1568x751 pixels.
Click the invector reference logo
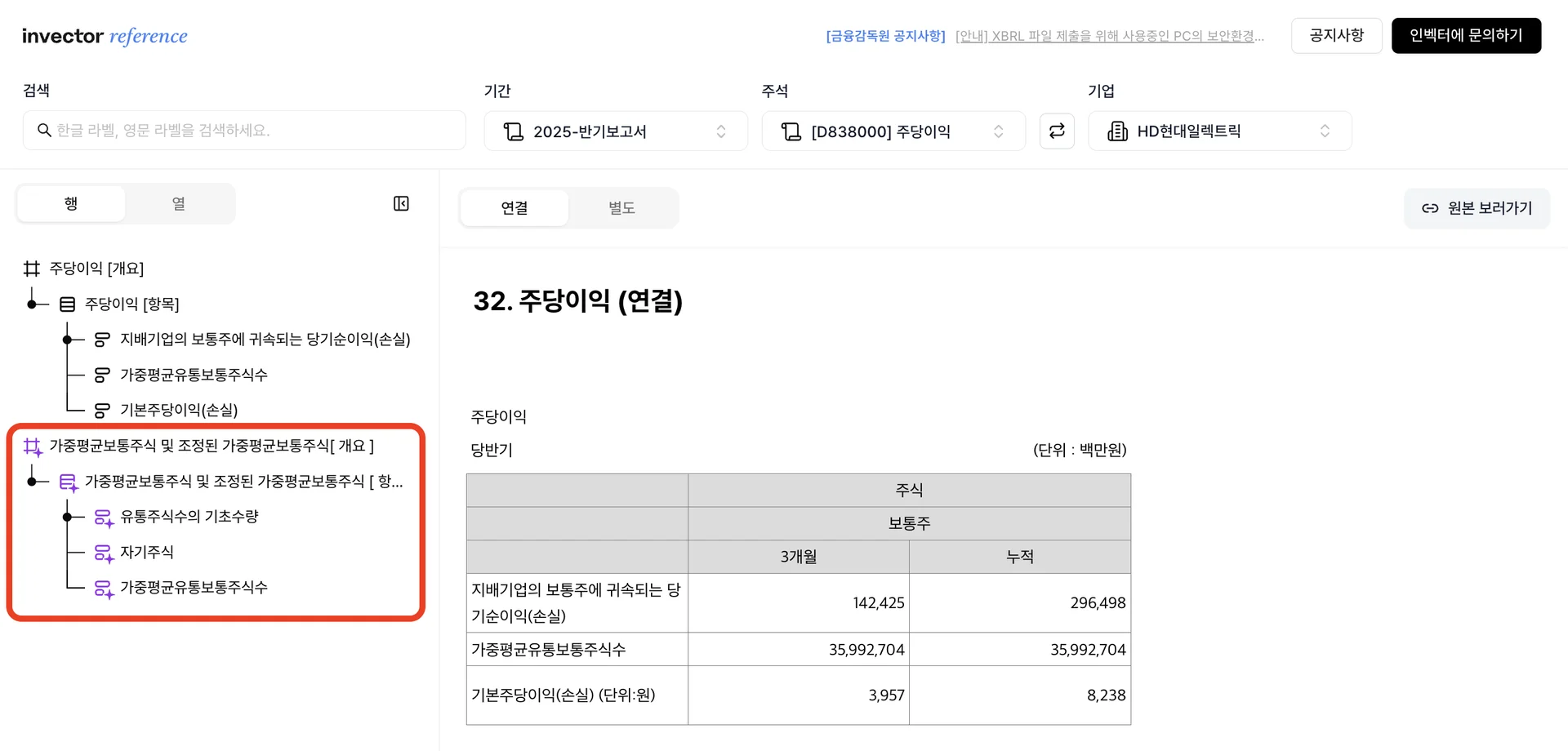(105, 36)
